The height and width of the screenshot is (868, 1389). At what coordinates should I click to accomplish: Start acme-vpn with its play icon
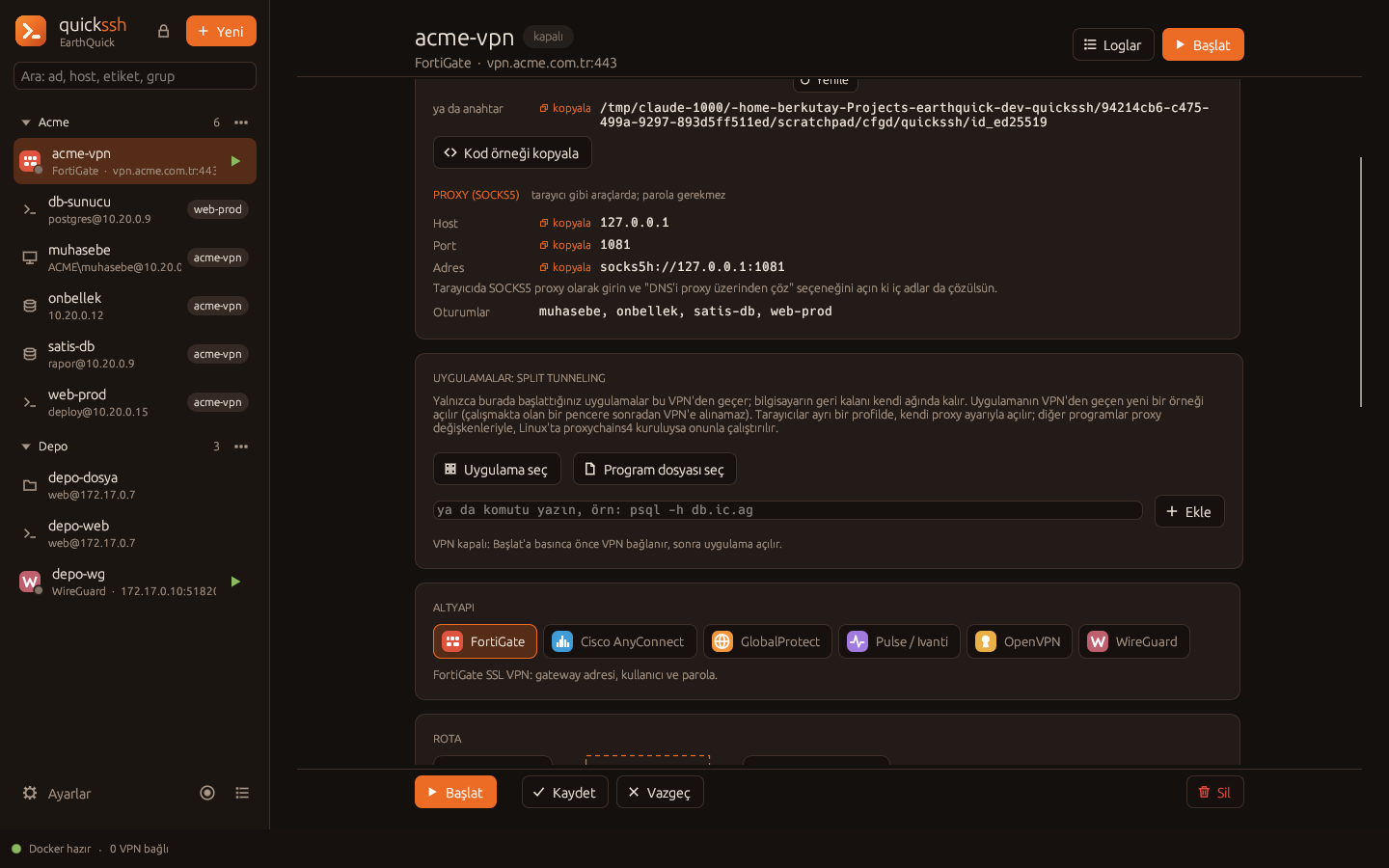(x=235, y=161)
